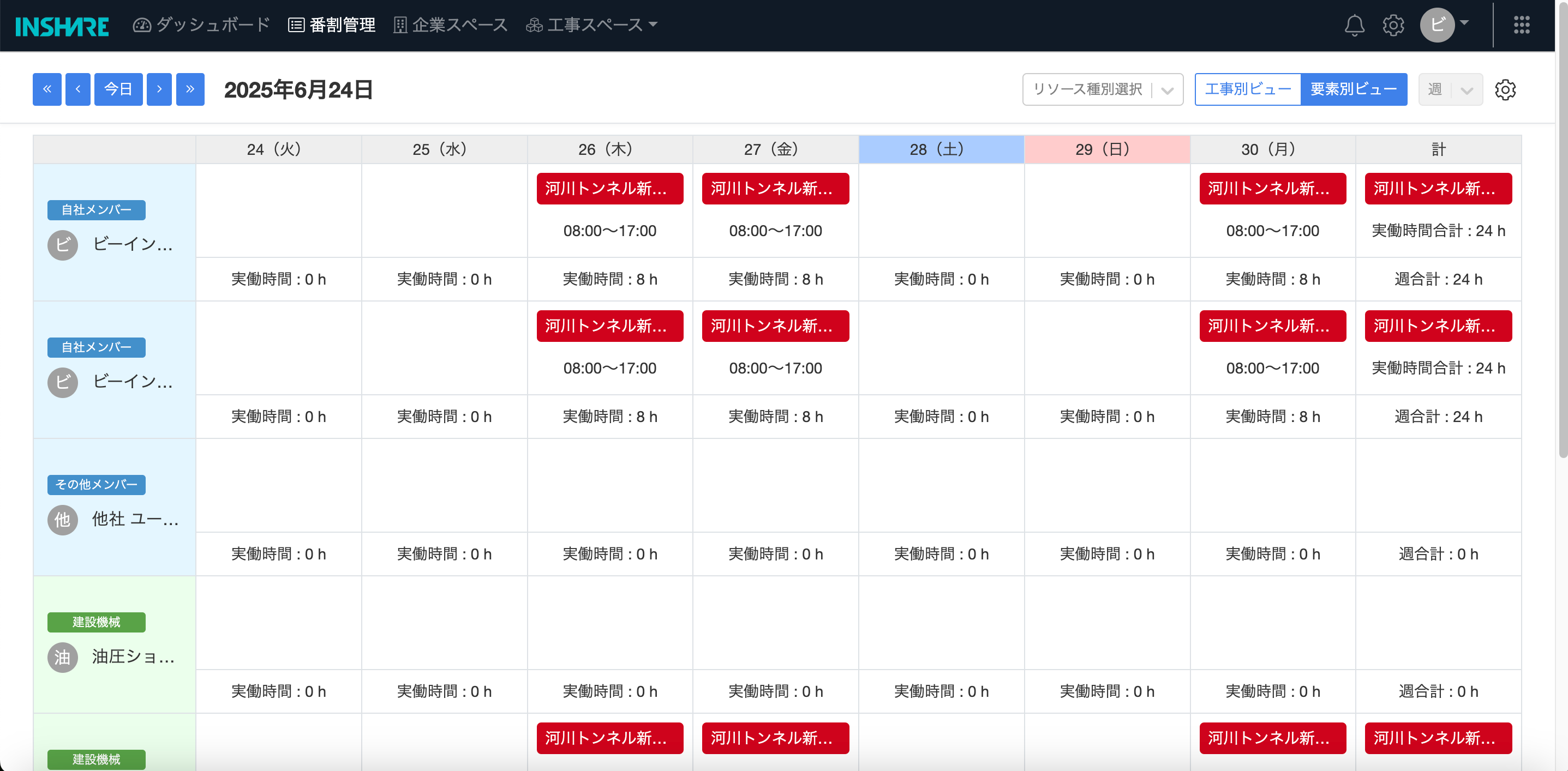Jump forward with double-right arrow button
Viewport: 1568px width, 771px height.
(x=190, y=89)
